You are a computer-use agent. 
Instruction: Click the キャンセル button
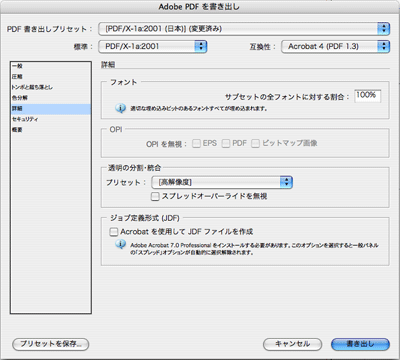[293, 344]
